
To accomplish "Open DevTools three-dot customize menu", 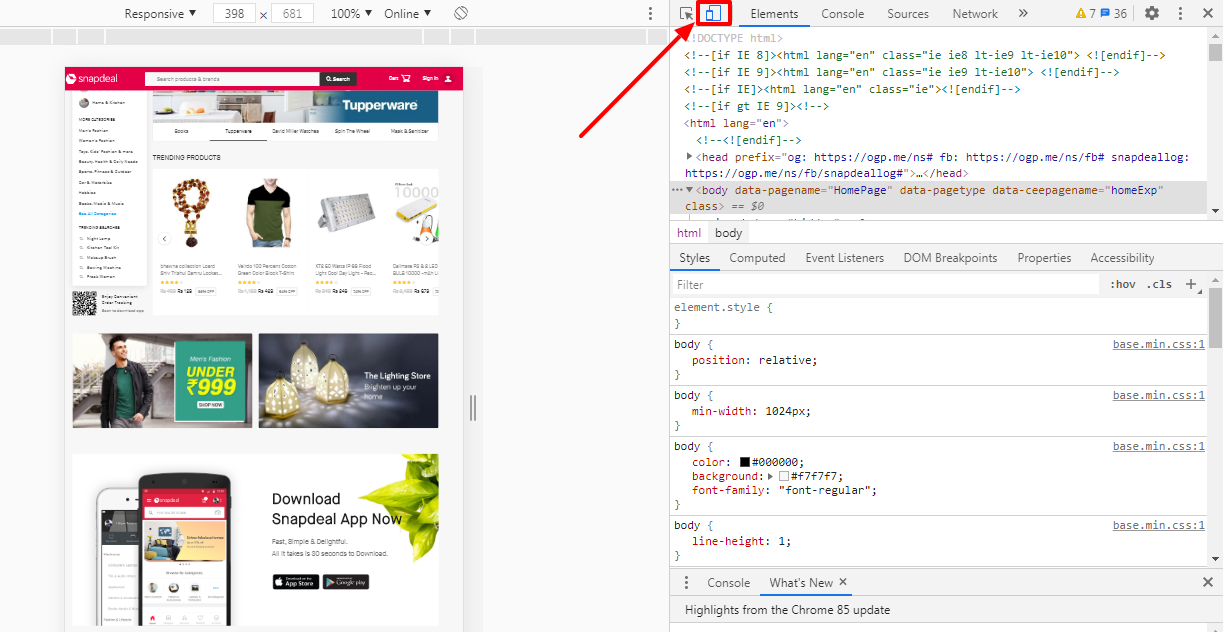I will (1180, 14).
